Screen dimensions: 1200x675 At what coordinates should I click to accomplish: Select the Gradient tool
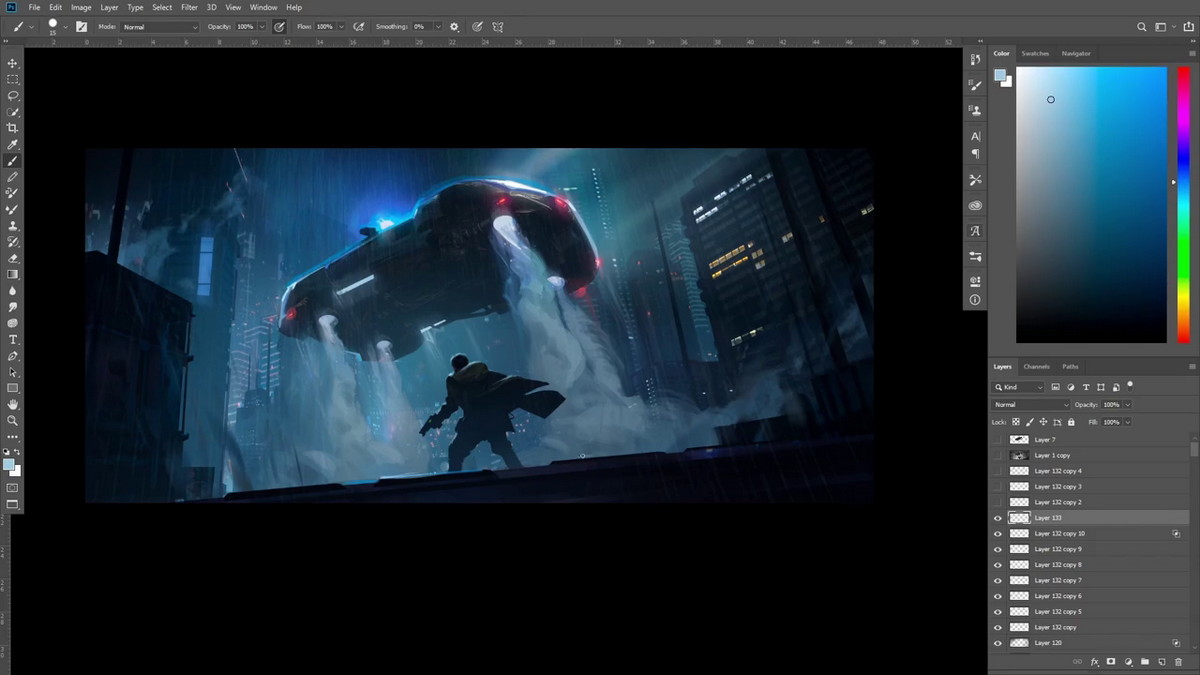(13, 274)
